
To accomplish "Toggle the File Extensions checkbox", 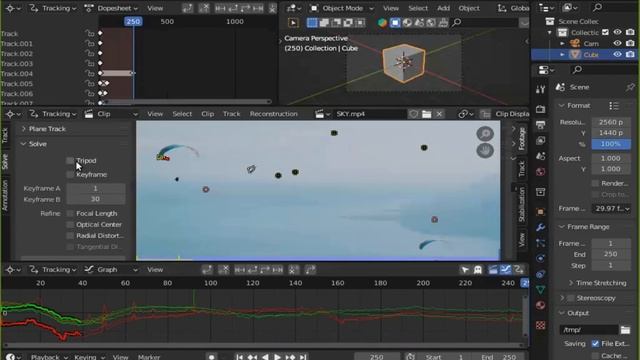I will pos(595,344).
